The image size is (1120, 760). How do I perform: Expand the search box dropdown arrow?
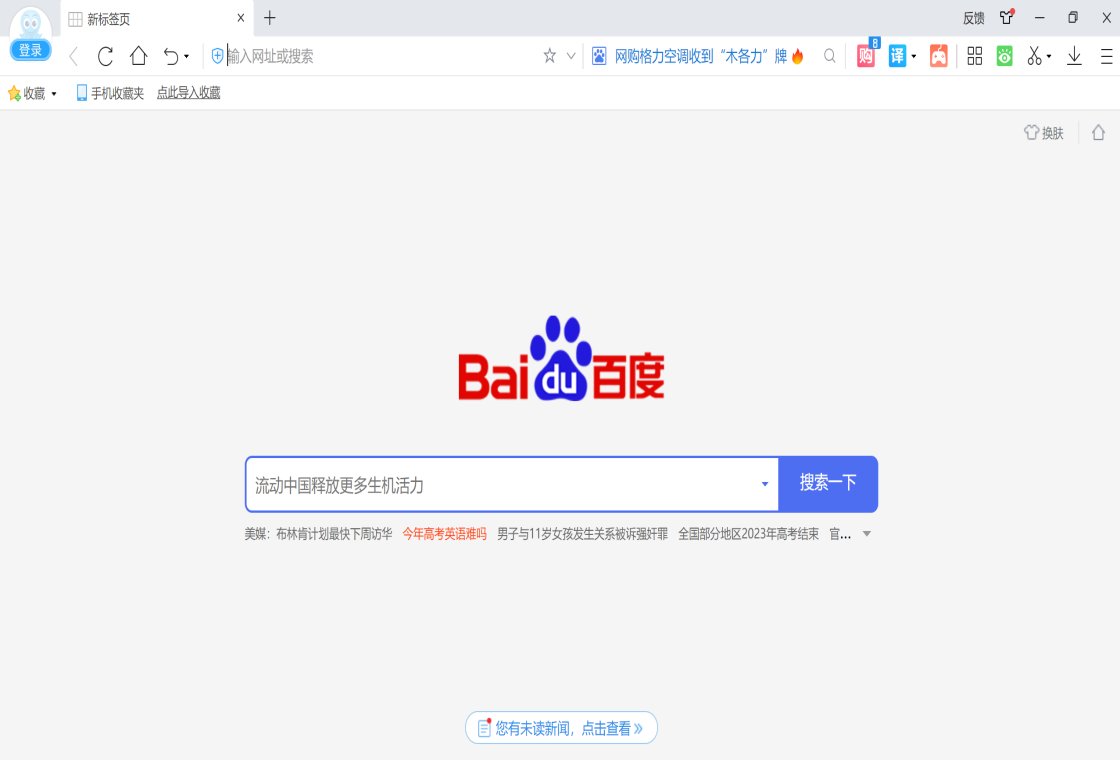pos(765,484)
